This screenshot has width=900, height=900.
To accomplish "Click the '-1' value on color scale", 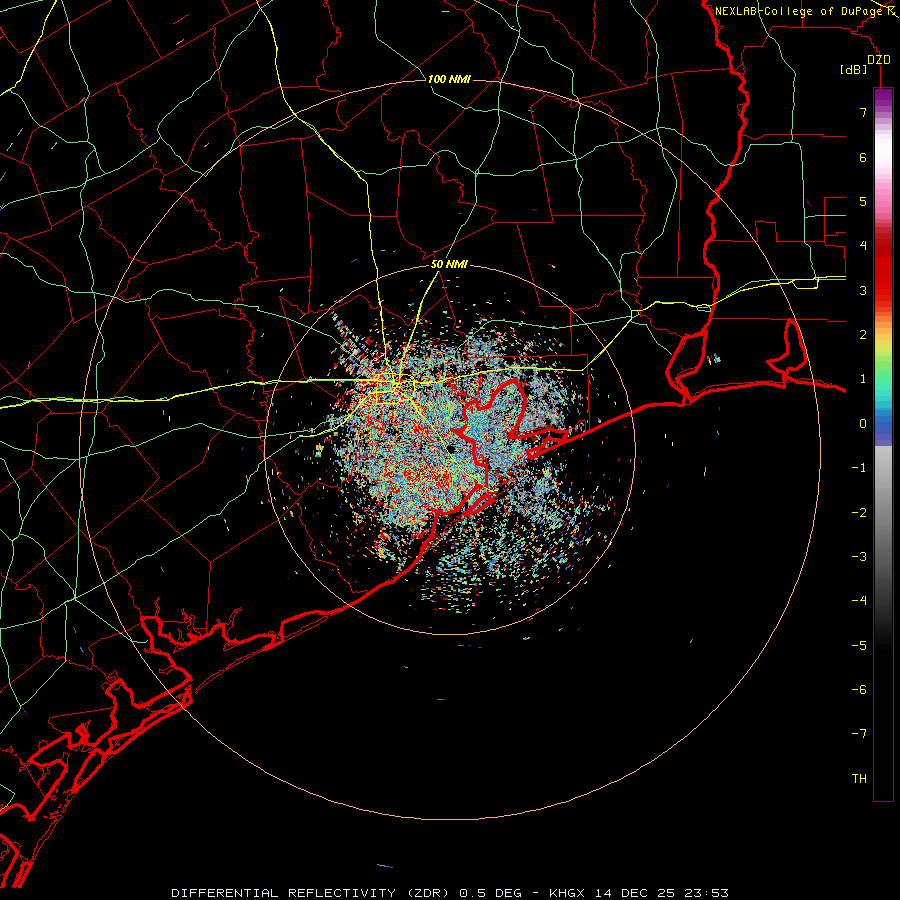I will (x=859, y=468).
